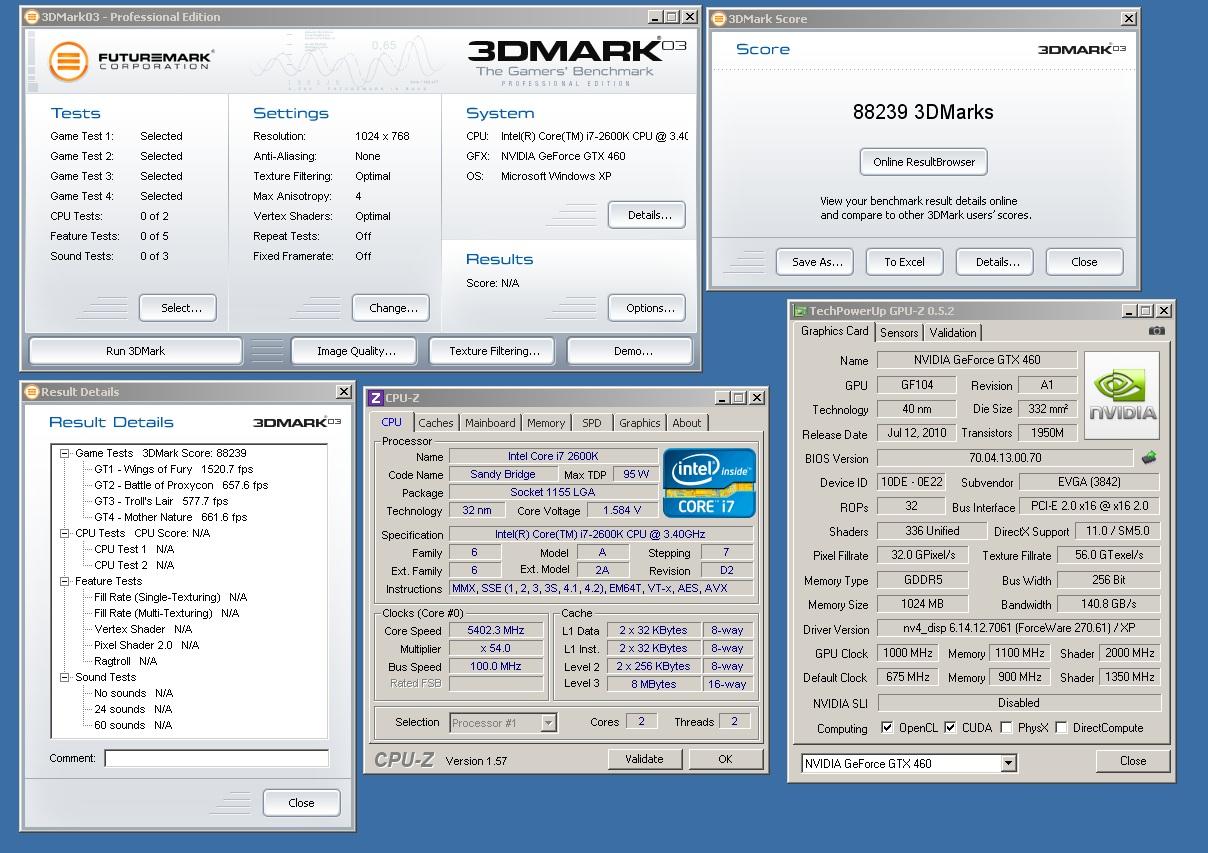This screenshot has height=853, width=1208.
Task: Open the Online ResultBrowser
Action: 924,162
